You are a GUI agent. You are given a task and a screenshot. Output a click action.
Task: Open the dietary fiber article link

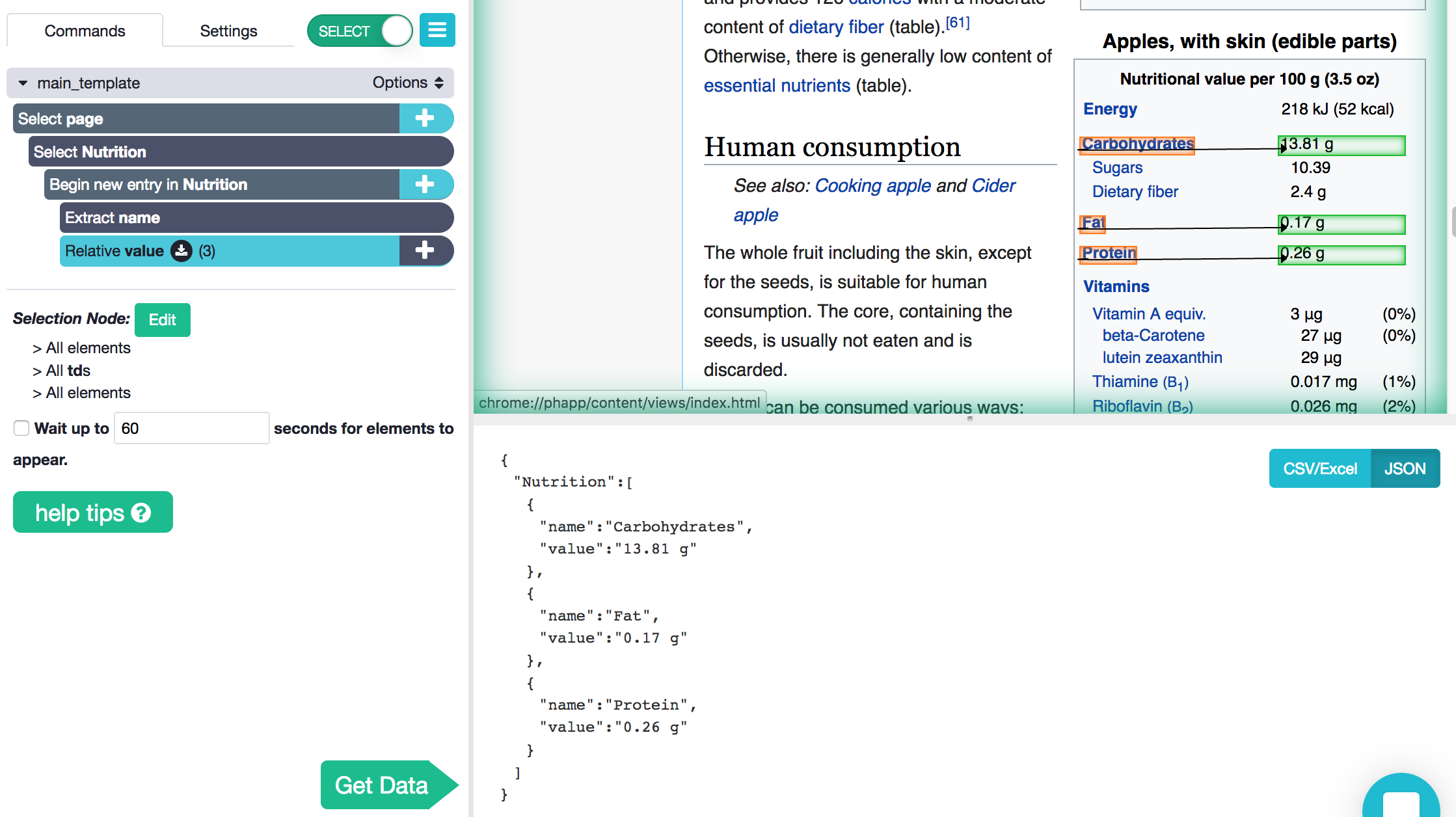(836, 27)
